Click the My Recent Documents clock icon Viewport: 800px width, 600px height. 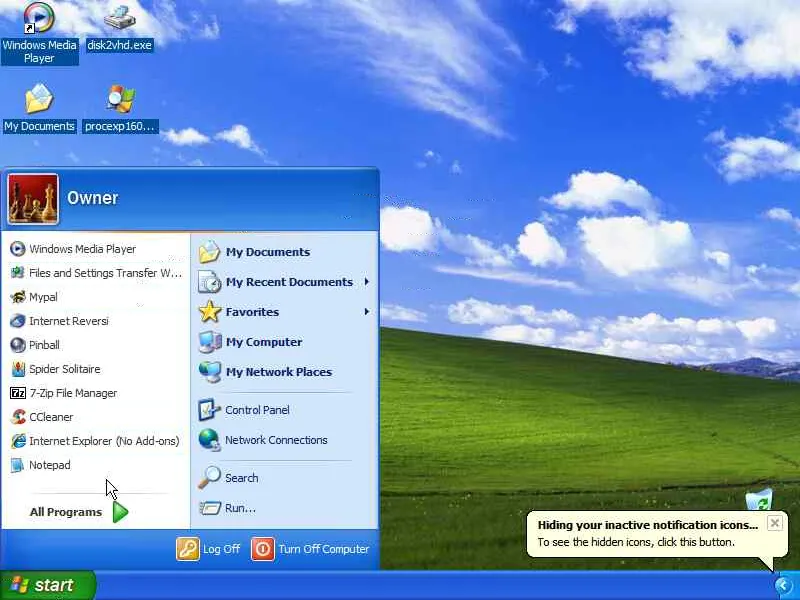point(209,282)
